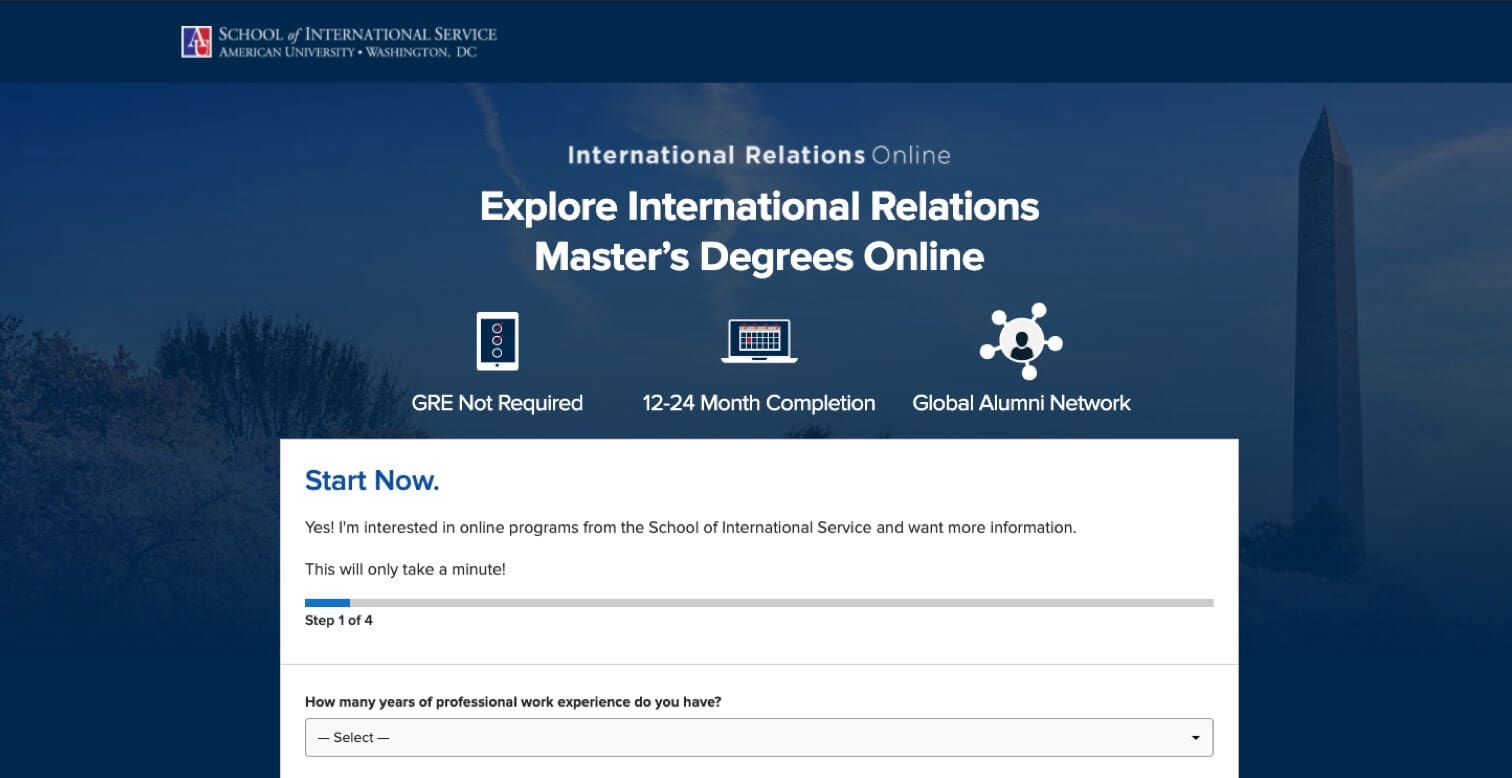Click the Step 1 of 4 indicator

339,621
